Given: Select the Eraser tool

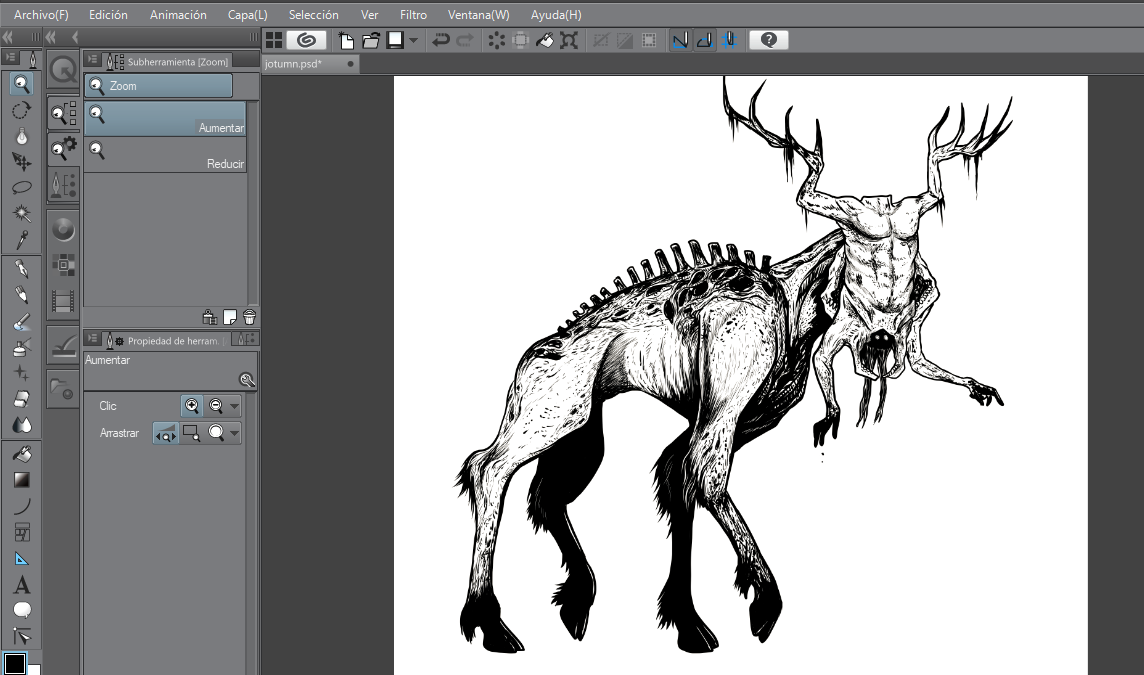Looking at the screenshot, I should [21, 398].
